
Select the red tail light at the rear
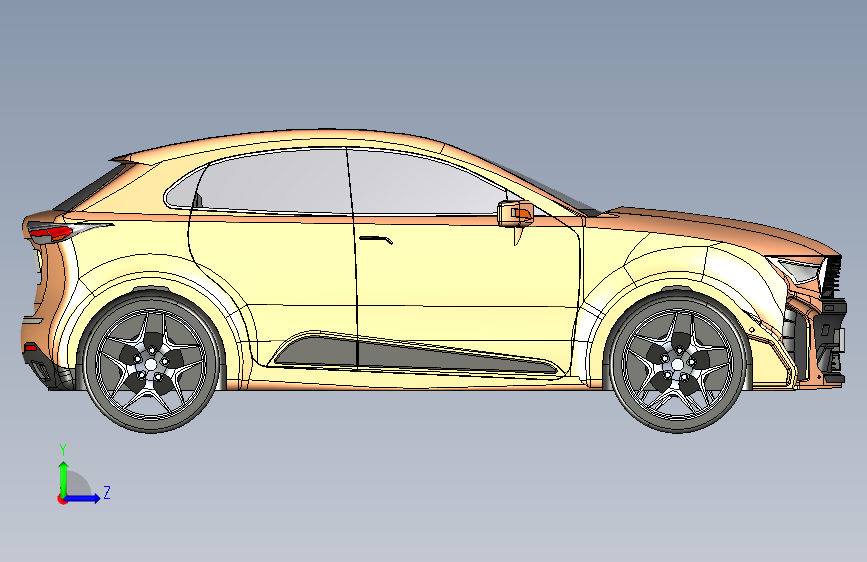point(51,233)
